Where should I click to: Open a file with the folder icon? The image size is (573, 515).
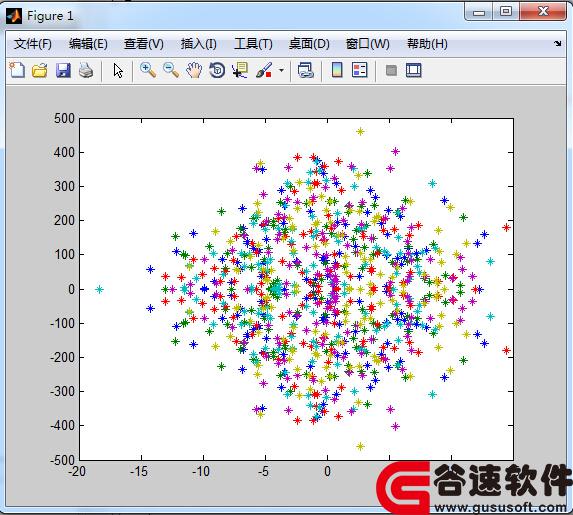click(39, 70)
